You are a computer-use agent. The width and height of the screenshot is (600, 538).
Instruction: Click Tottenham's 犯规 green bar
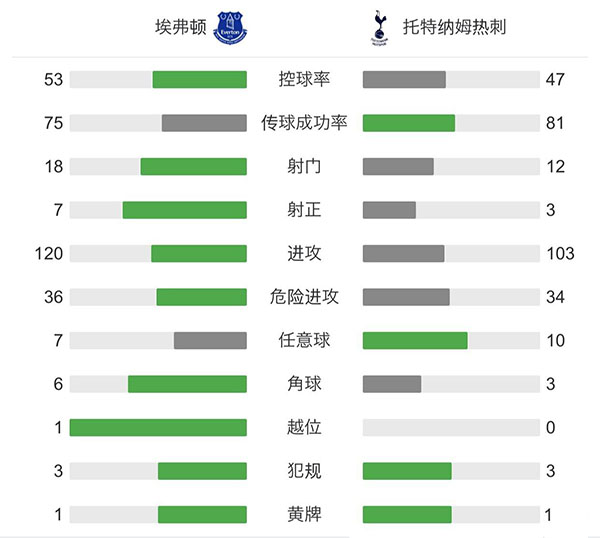407,471
